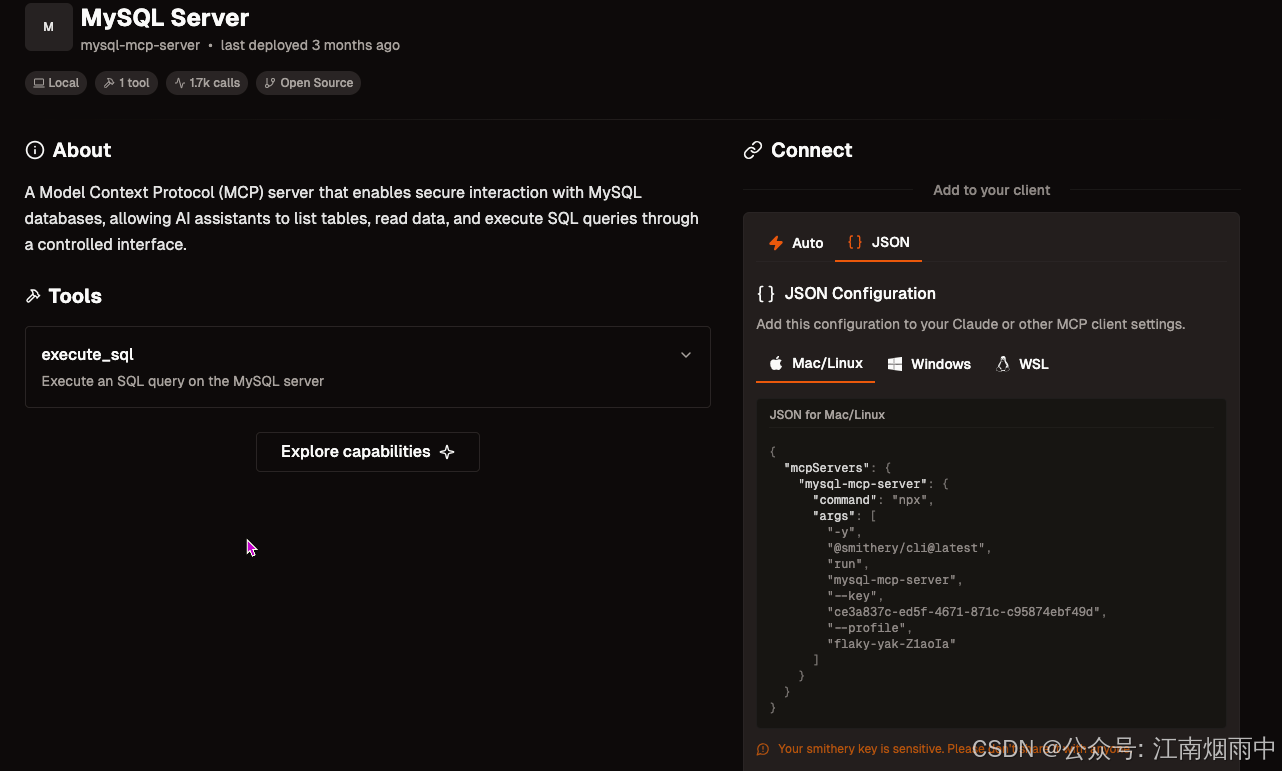Click the "mcpServers" key in JSON

tap(827, 468)
